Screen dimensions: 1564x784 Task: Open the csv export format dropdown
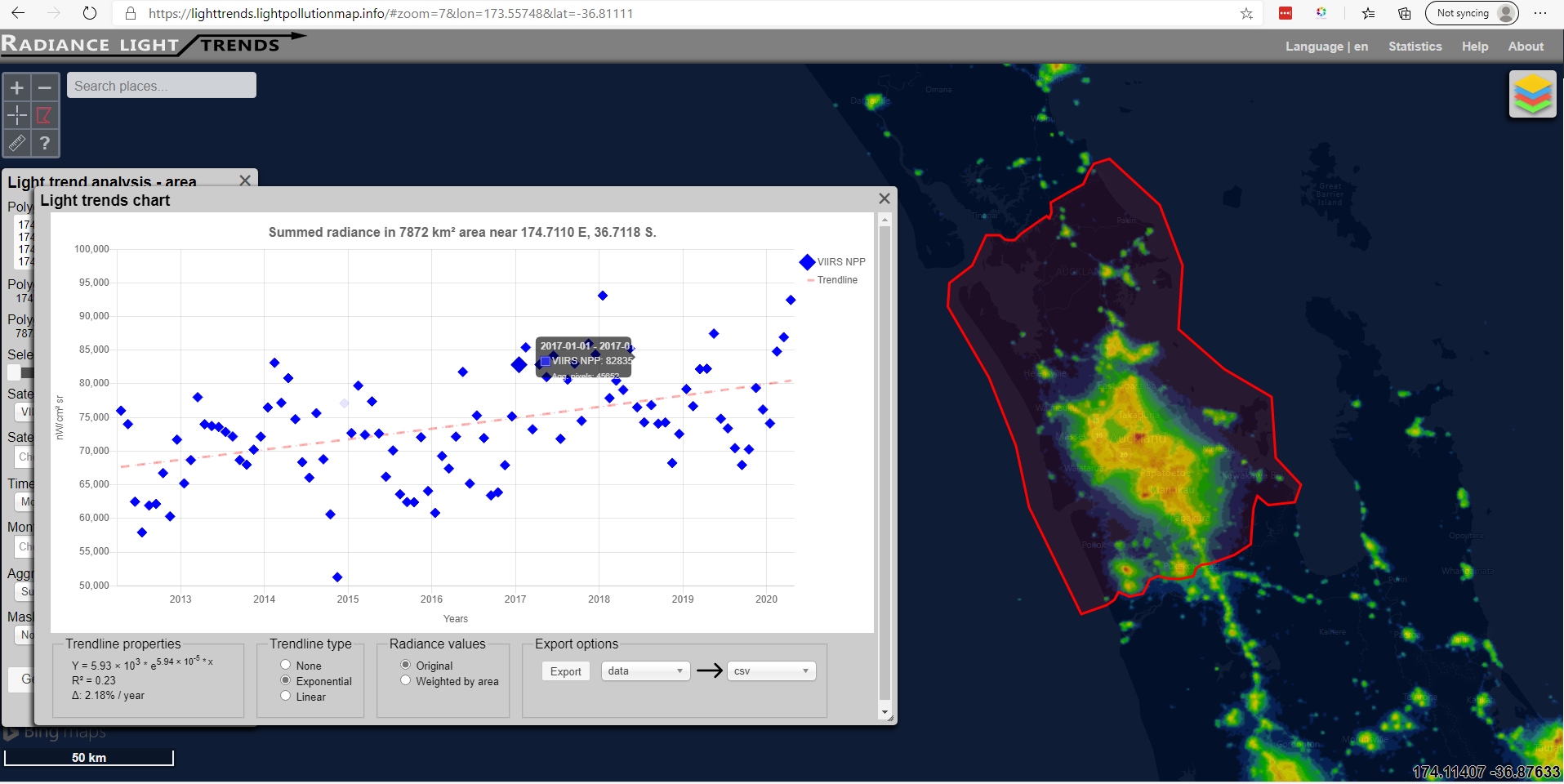click(x=771, y=671)
